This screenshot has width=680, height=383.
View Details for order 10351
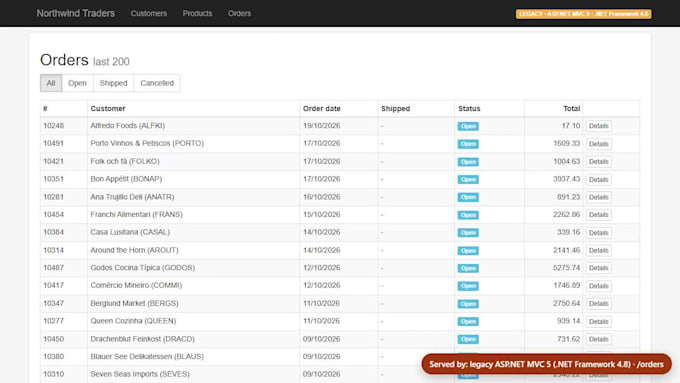598,179
